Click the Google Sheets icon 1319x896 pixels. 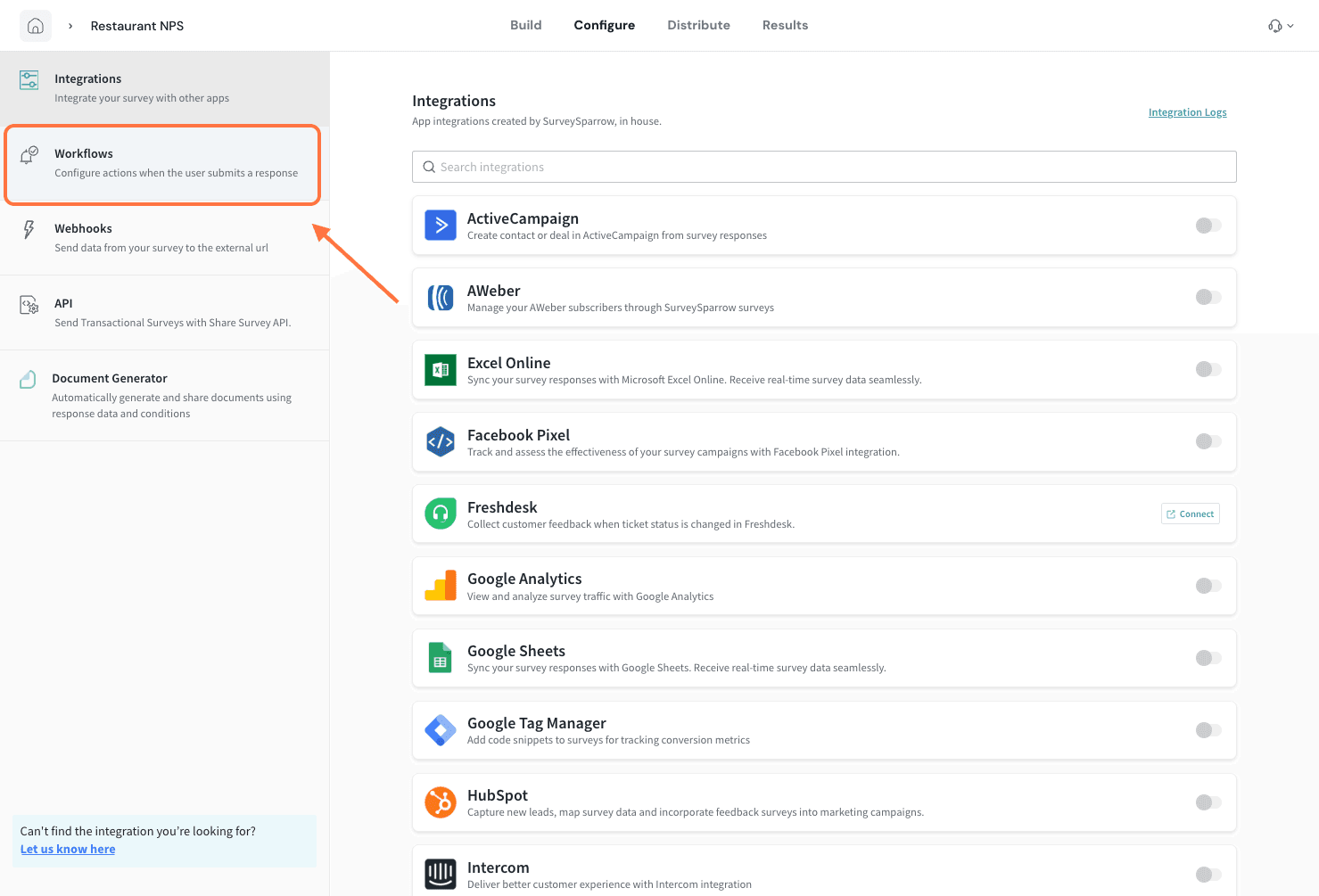tap(441, 658)
